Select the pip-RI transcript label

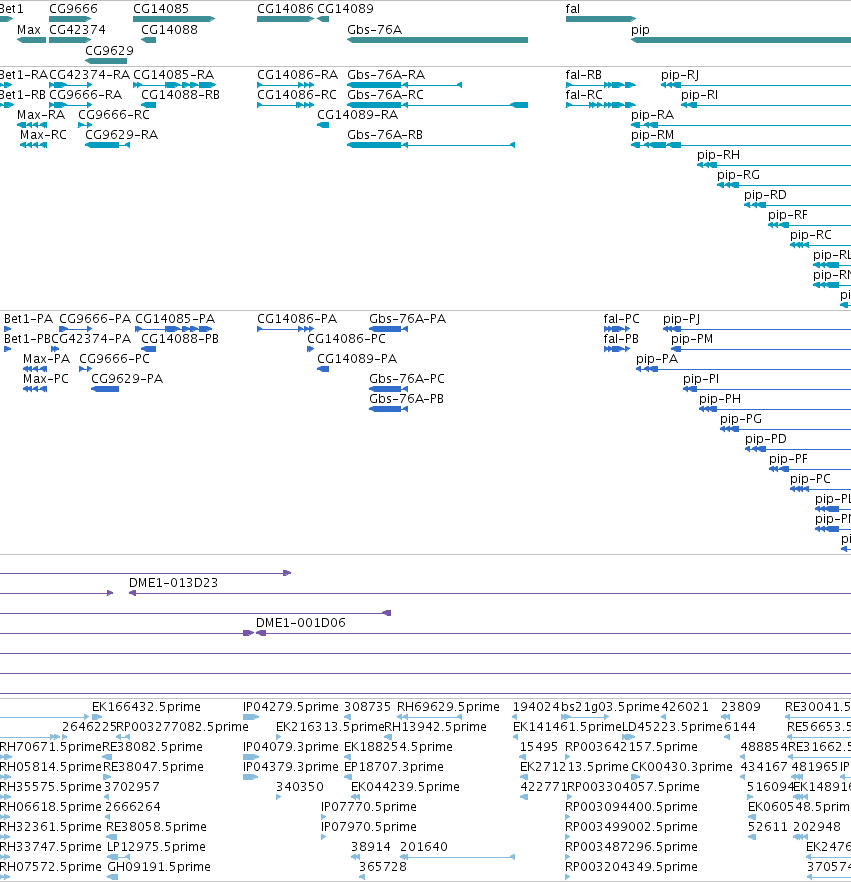click(699, 95)
